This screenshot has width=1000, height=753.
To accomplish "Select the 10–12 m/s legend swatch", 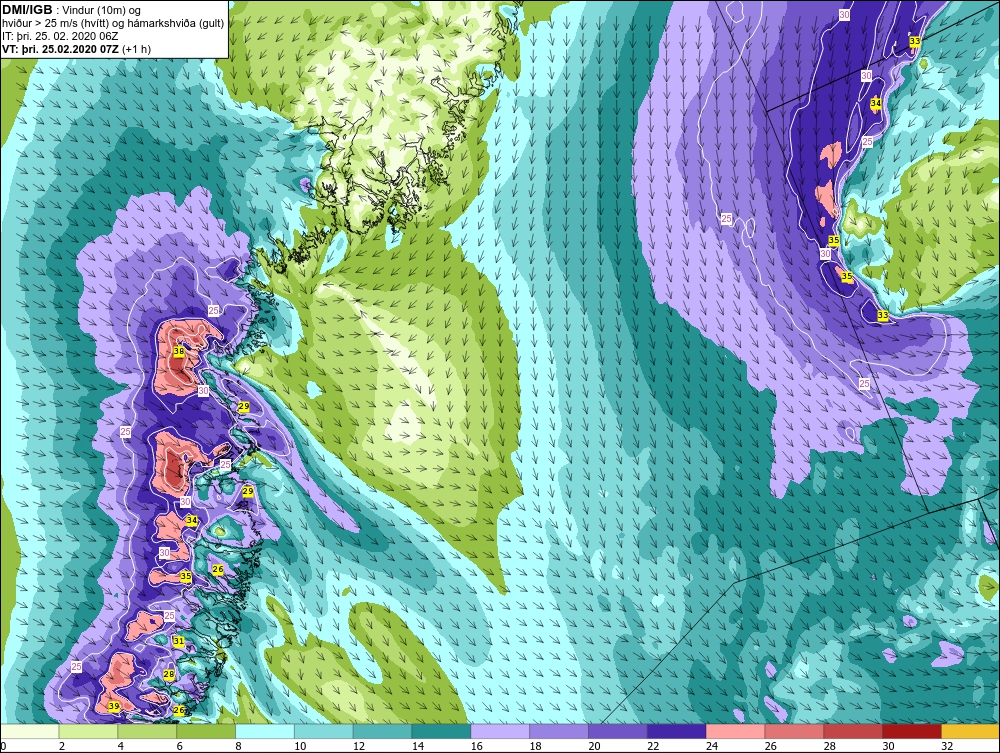I will (x=323, y=731).
